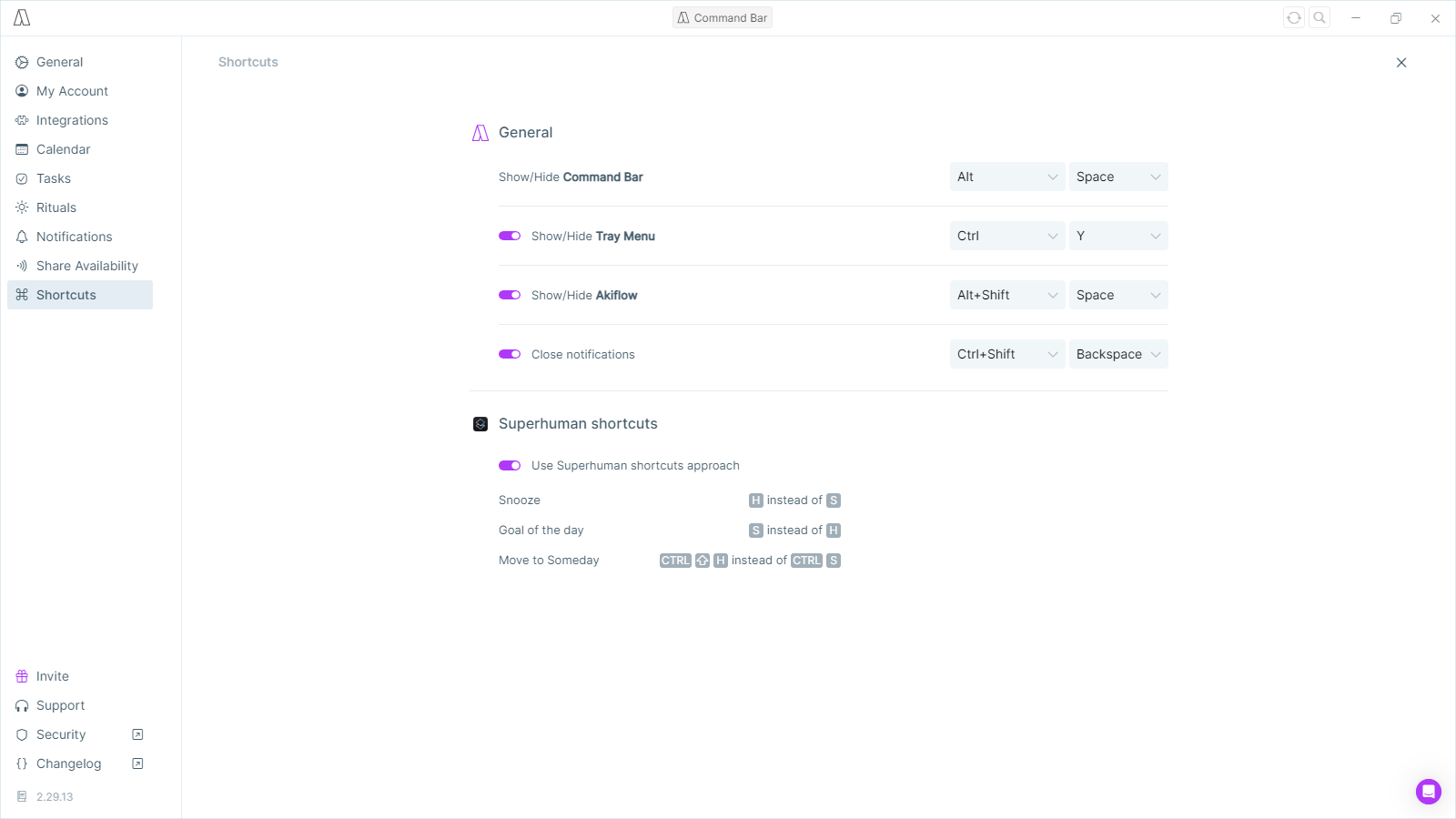1456x819 pixels.
Task: Open the Command Bar button in title bar
Action: 723,17
